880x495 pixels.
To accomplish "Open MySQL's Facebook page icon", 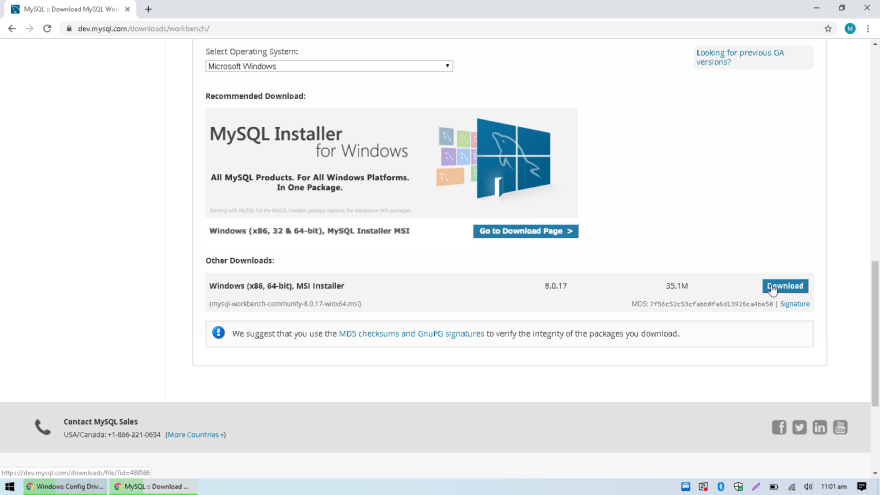I will pos(779,427).
